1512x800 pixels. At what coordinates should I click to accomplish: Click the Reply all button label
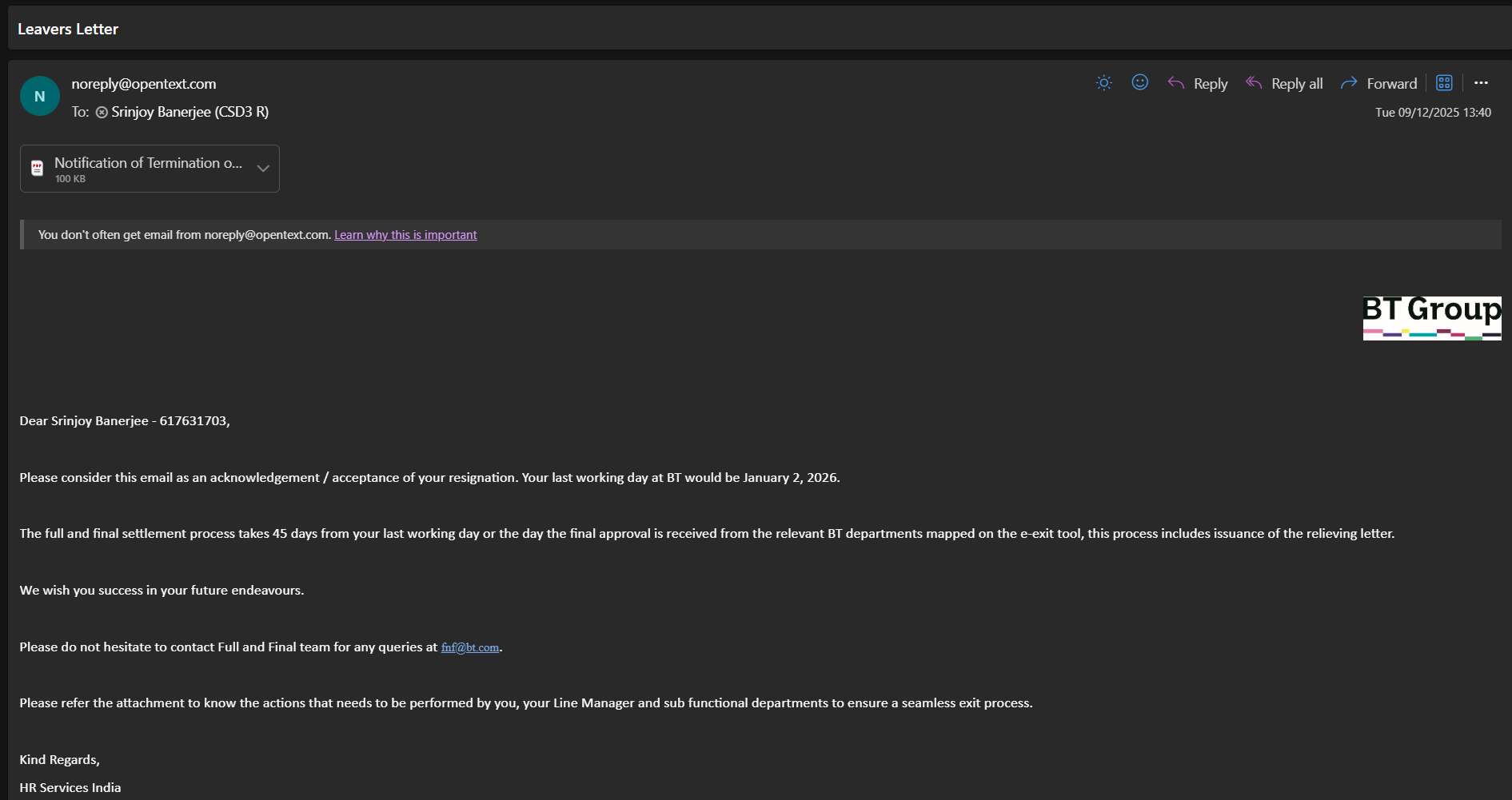click(x=1297, y=84)
